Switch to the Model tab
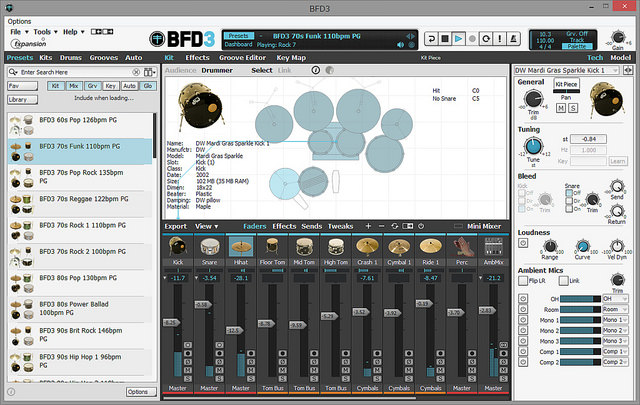This screenshot has height=405, width=640. (620, 58)
